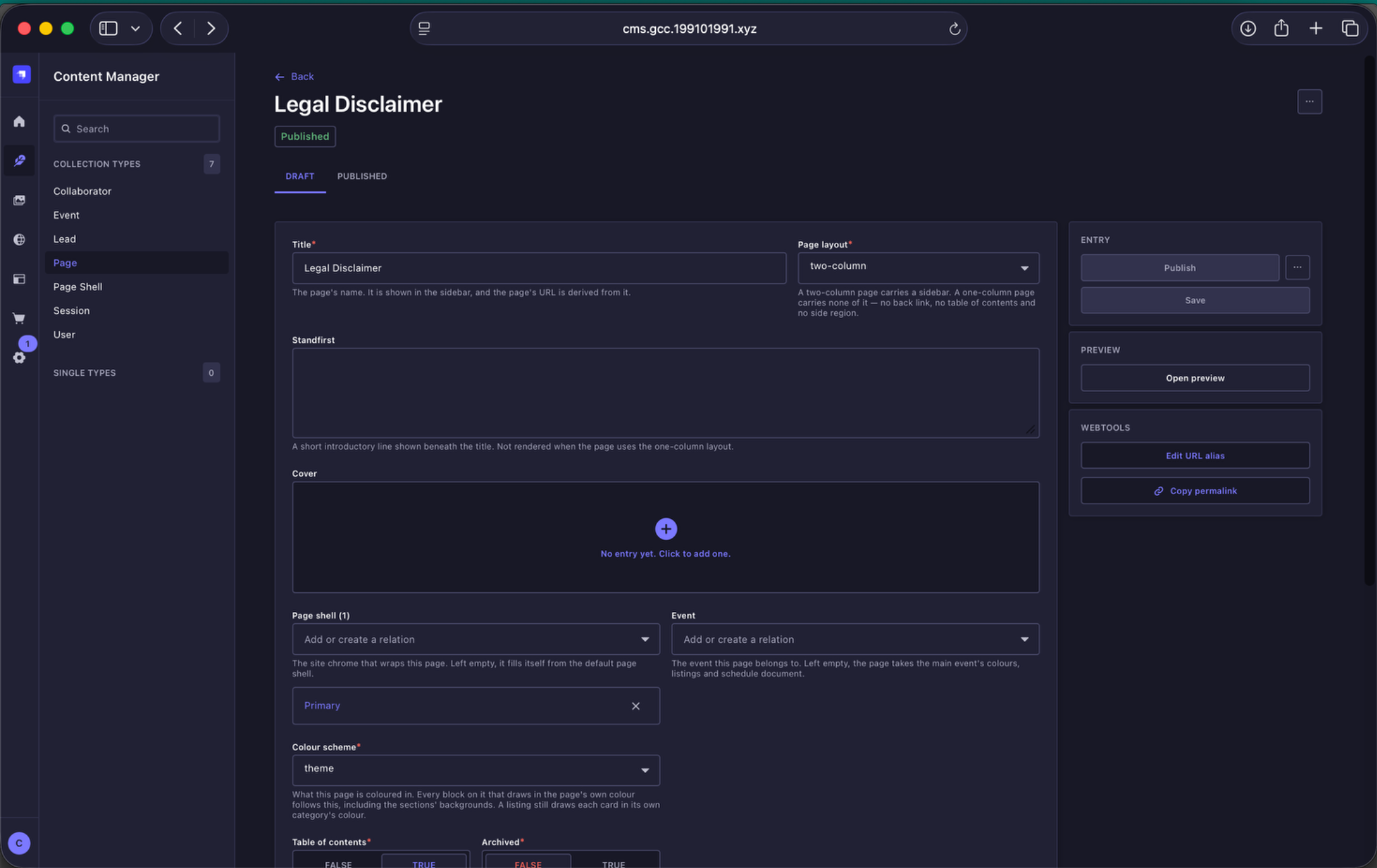Open the Event collection type
The width and height of the screenshot is (1377, 868).
pos(66,215)
